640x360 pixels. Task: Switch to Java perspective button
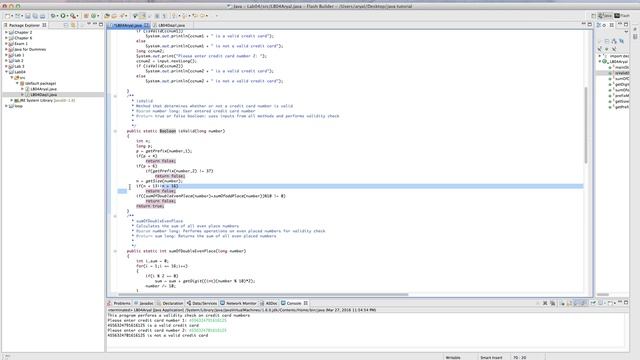tap(605, 16)
